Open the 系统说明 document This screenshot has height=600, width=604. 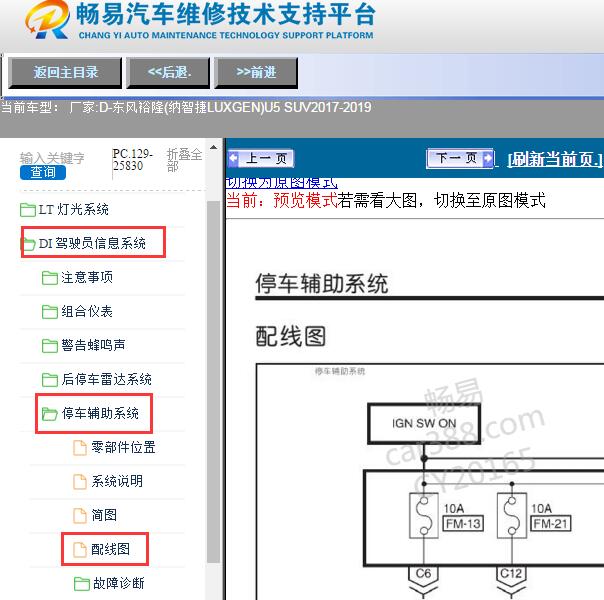[117, 481]
